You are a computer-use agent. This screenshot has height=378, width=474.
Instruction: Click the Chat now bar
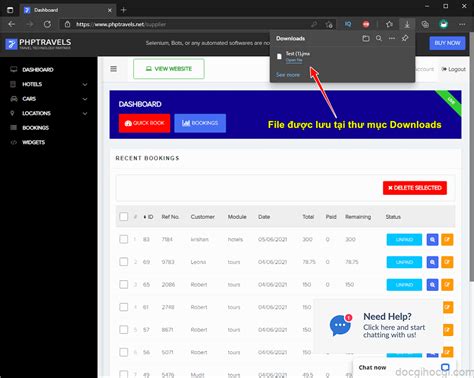coord(404,367)
